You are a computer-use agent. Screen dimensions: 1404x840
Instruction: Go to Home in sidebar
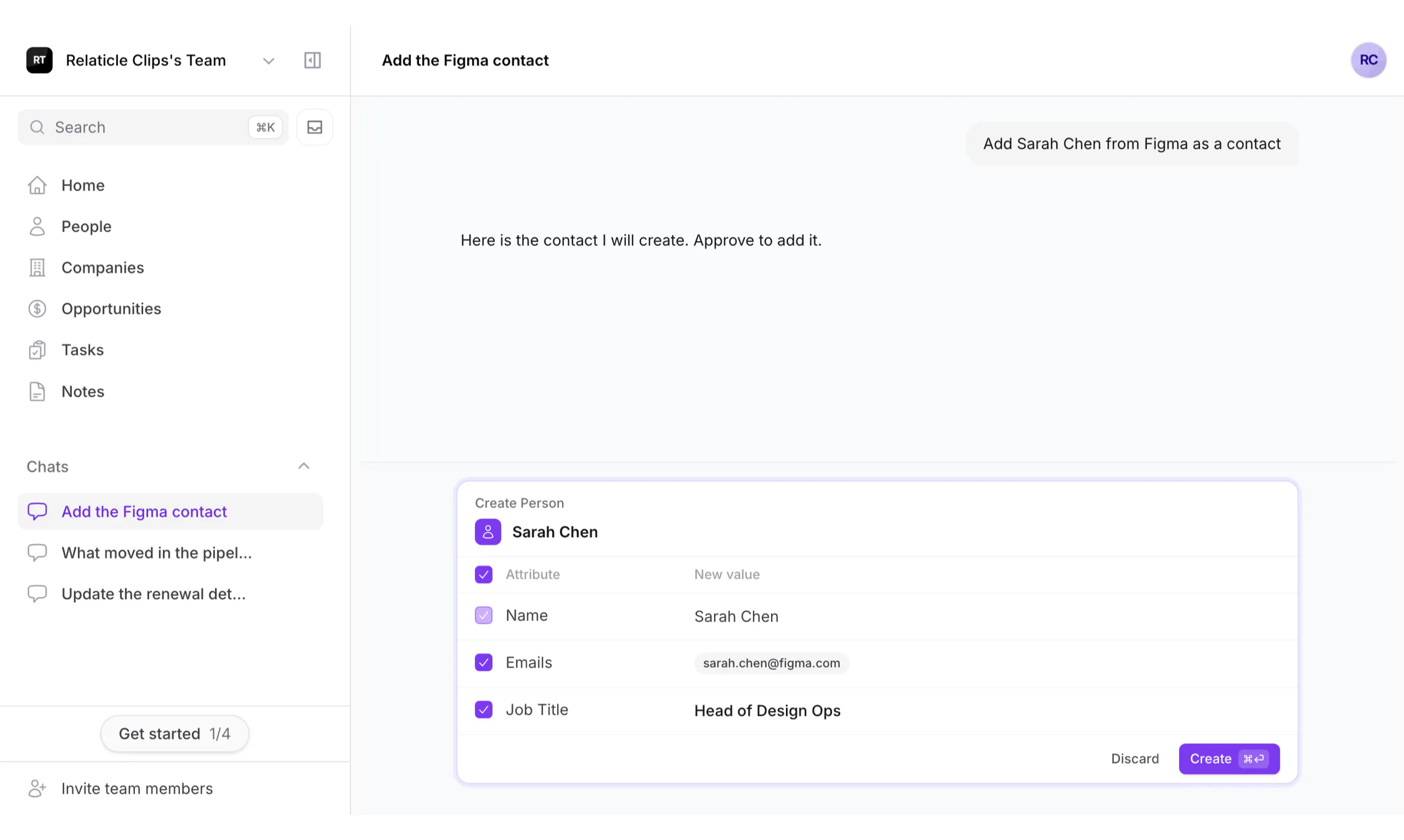[170, 185]
